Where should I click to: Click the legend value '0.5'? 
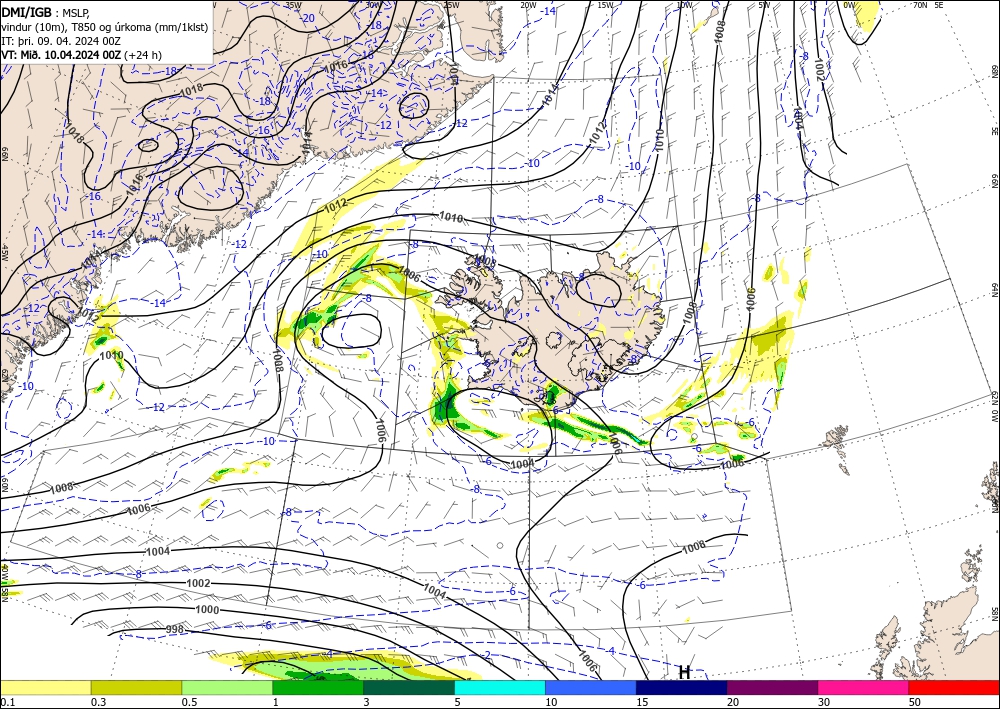(x=189, y=702)
